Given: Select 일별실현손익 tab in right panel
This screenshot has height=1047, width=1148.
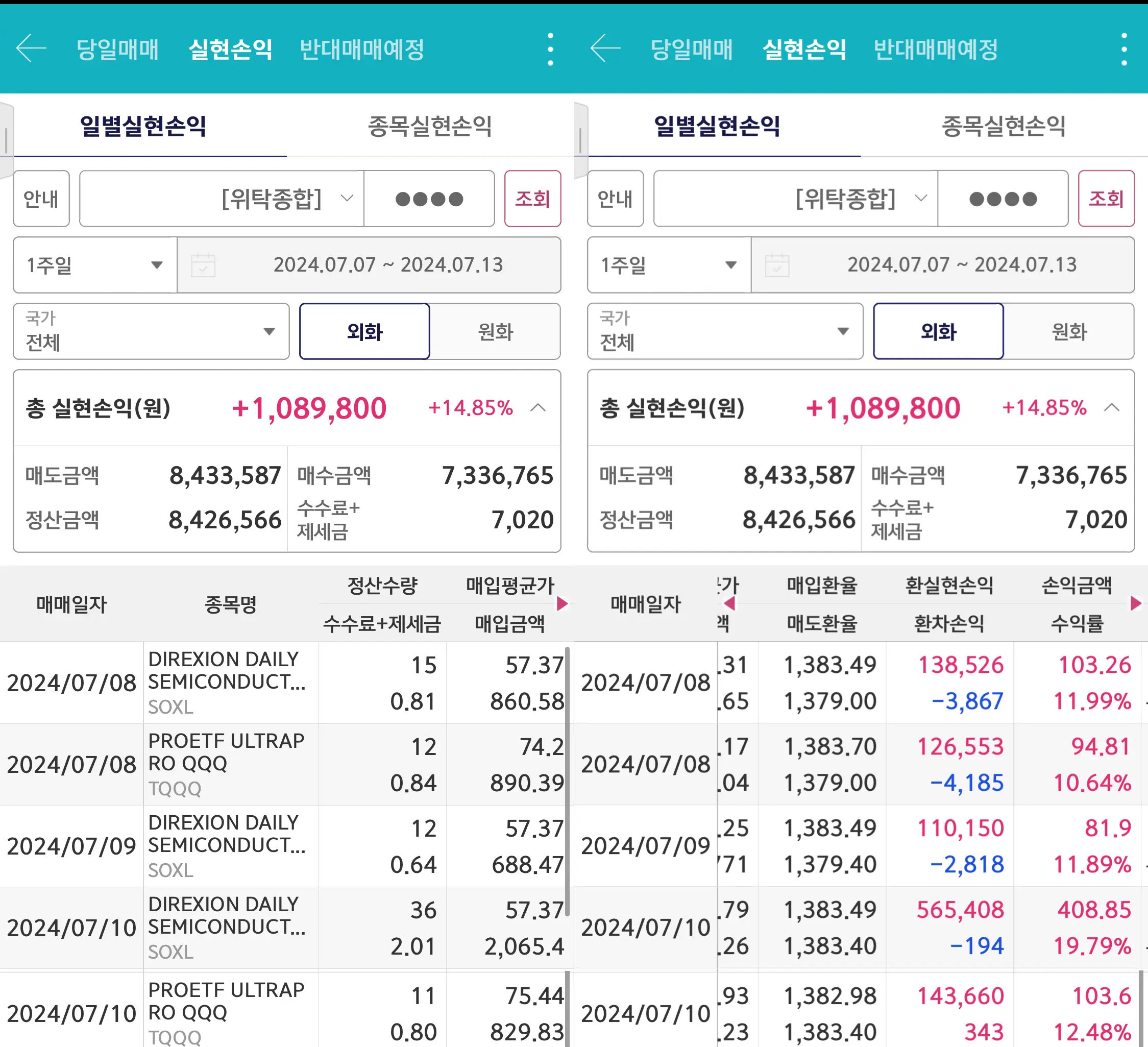Looking at the screenshot, I should coord(718,126).
